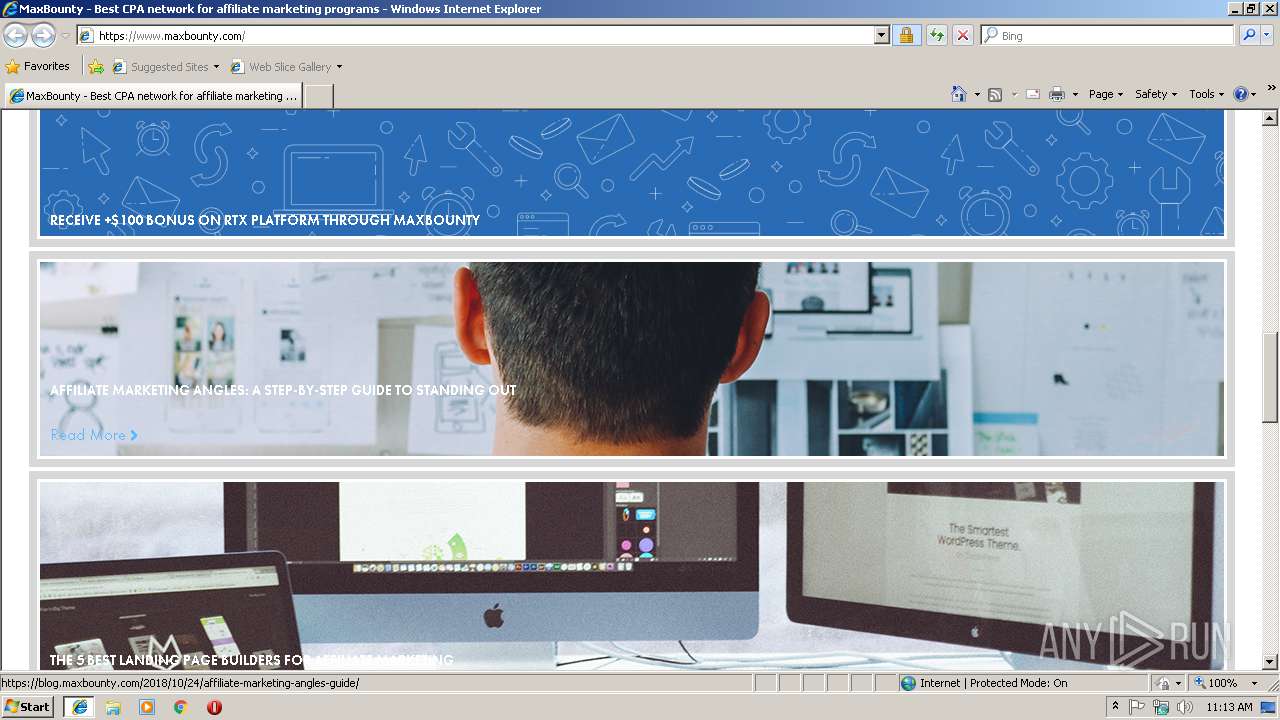Open the Windows Start menu
Image resolution: width=1280 pixels, height=720 pixels.
(x=27, y=707)
